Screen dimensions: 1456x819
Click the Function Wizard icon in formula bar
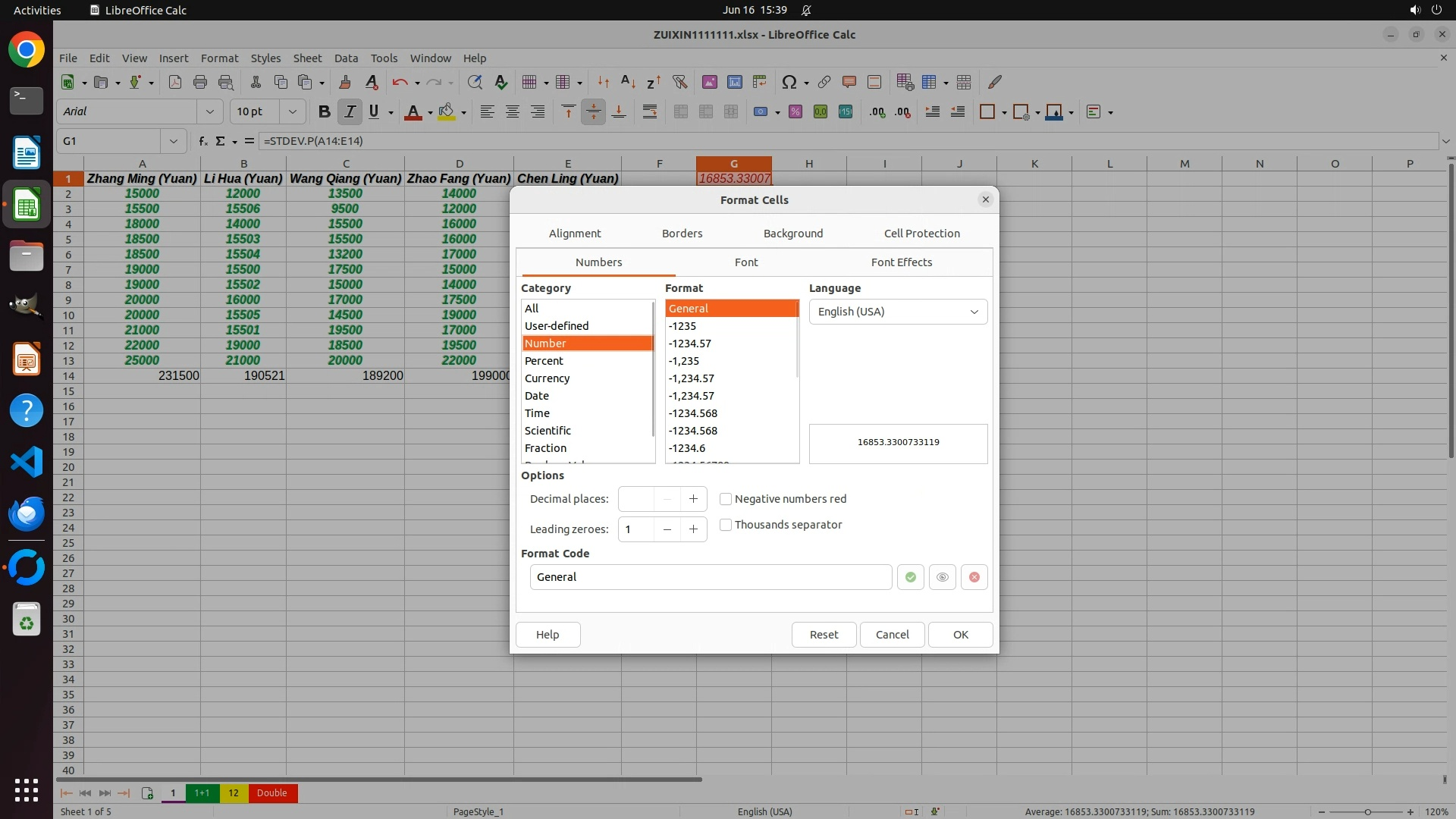pyautogui.click(x=202, y=141)
